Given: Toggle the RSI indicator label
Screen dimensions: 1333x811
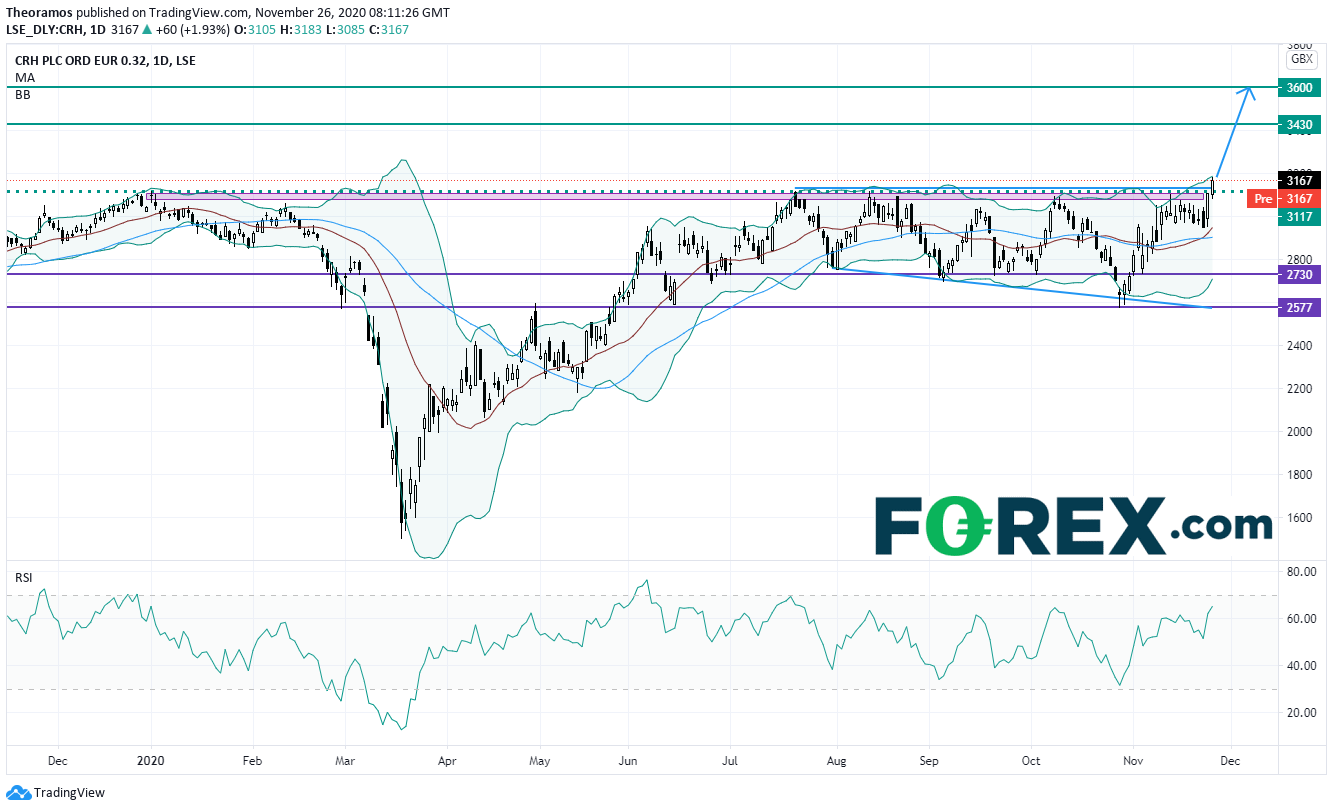Looking at the screenshot, I should pyautogui.click(x=23, y=577).
